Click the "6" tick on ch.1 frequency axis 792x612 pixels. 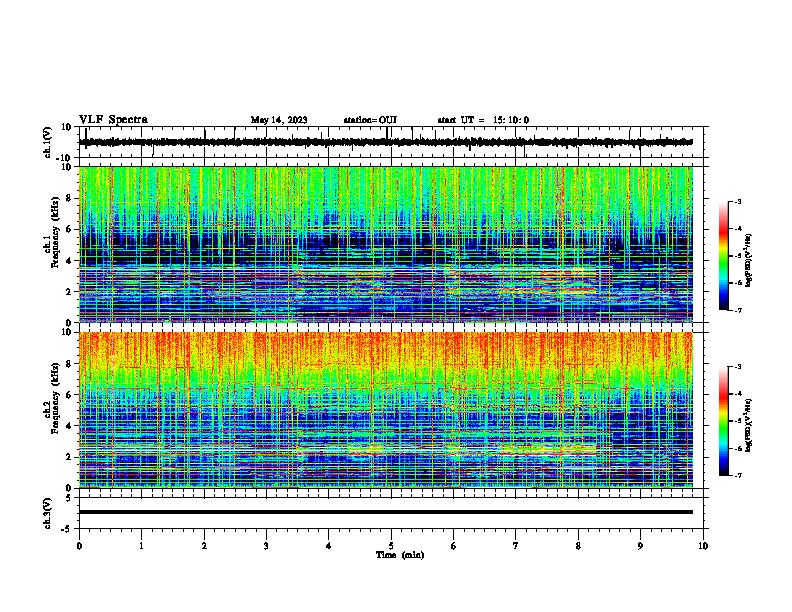click(69, 229)
